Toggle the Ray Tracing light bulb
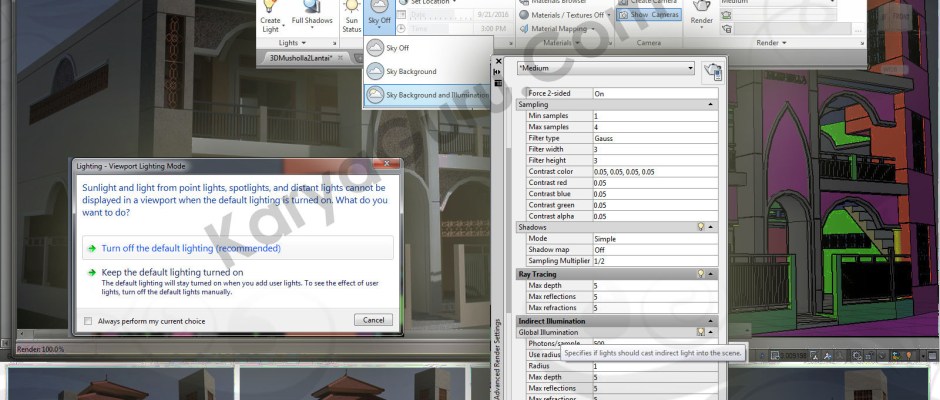 pos(700,274)
